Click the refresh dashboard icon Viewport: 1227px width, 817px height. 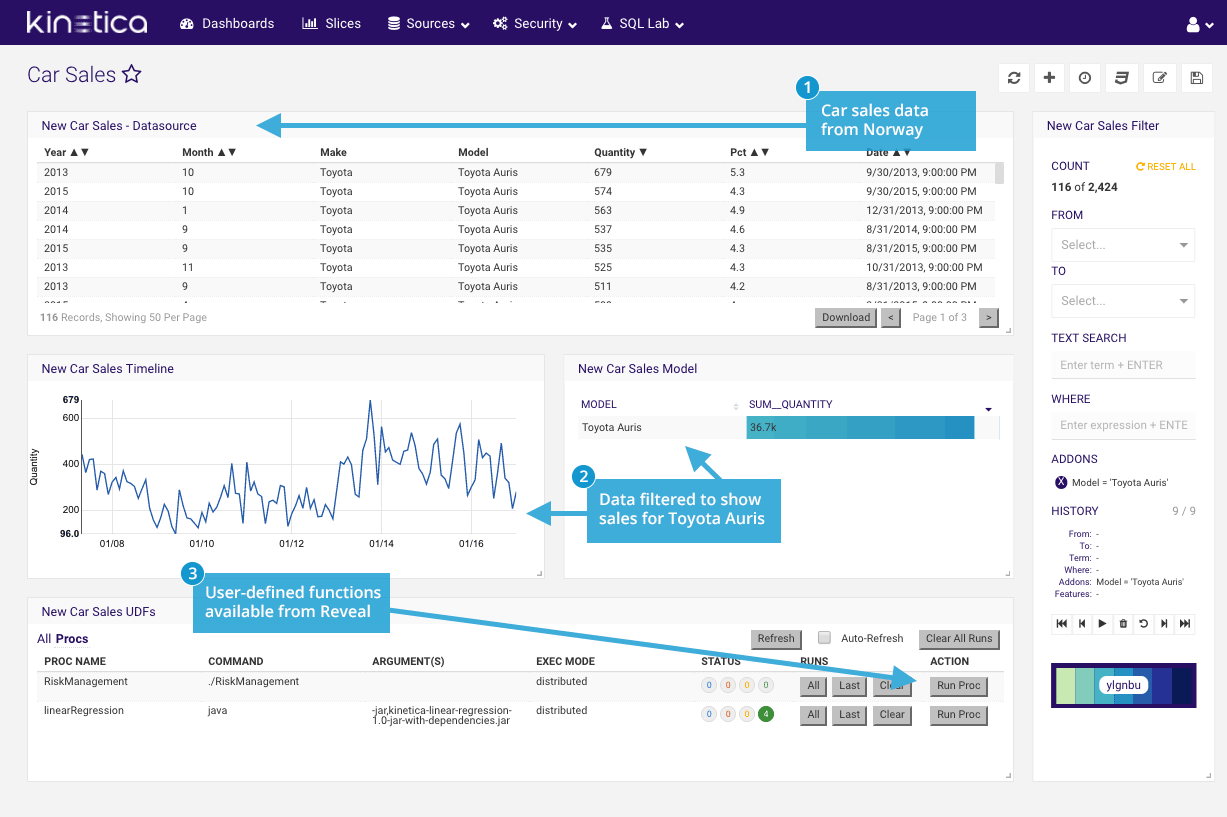pos(1014,78)
